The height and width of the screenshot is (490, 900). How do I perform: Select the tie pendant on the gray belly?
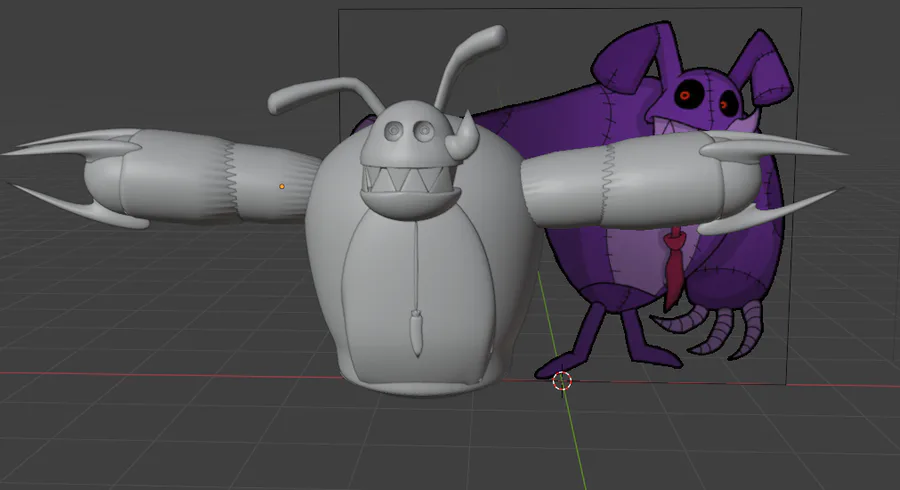pos(416,333)
